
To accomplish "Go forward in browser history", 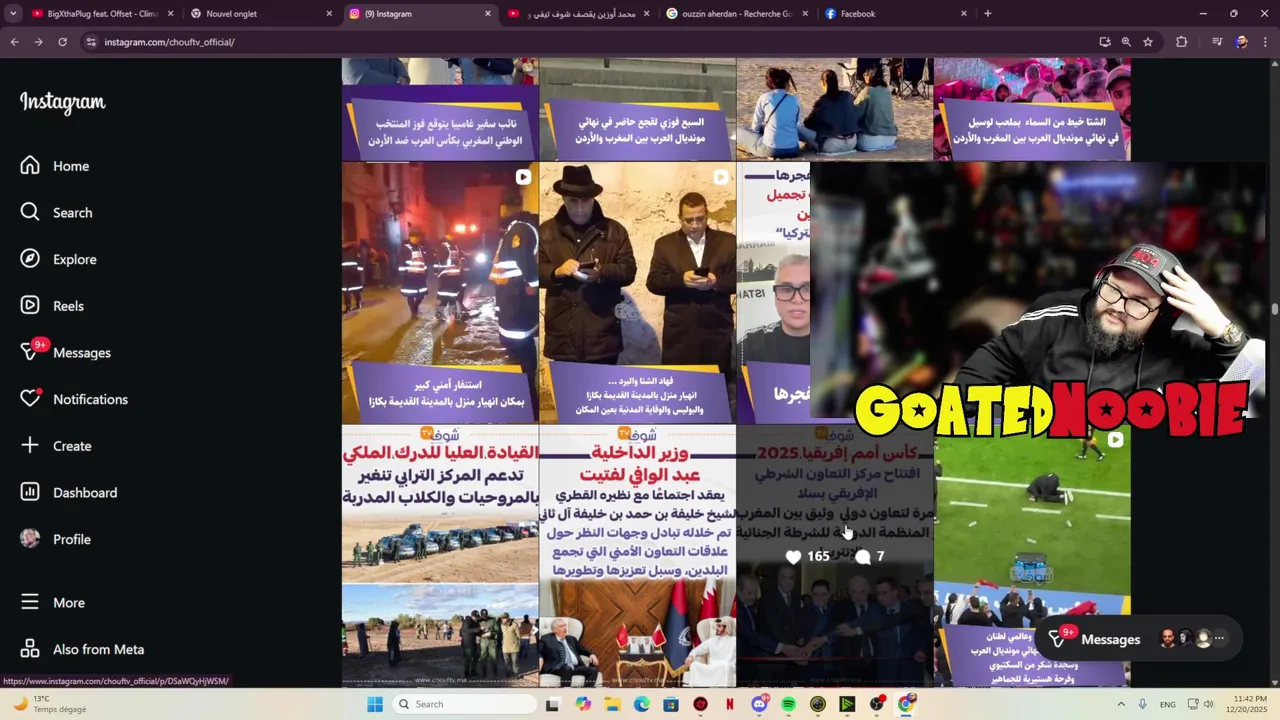I will [x=38, y=42].
